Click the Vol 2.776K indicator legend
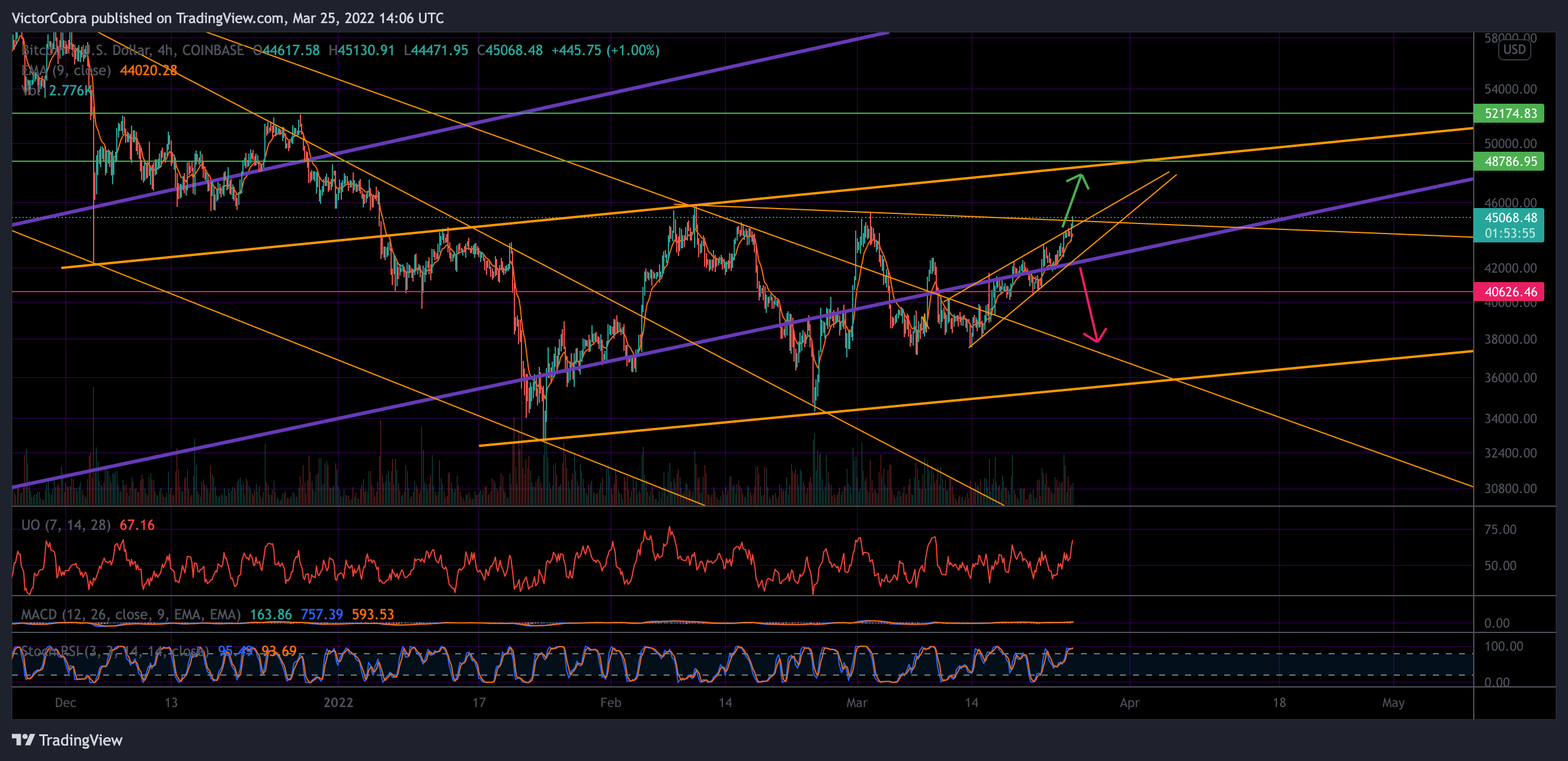This screenshot has height=761, width=1568. point(57,91)
